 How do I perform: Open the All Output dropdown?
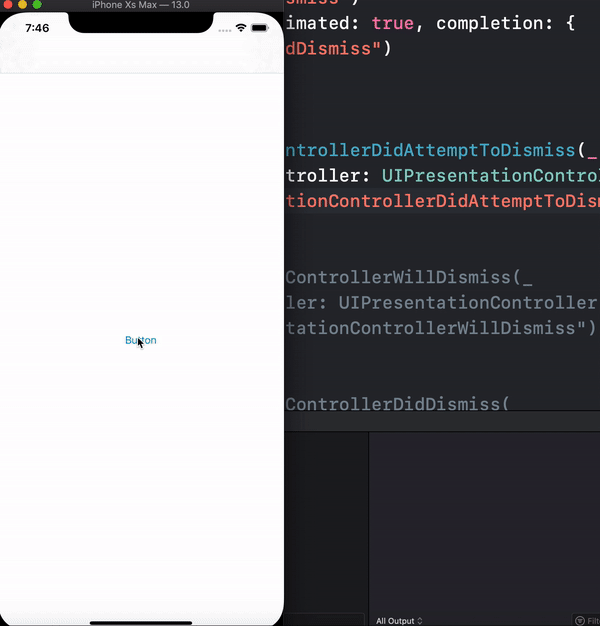[x=399, y=621]
